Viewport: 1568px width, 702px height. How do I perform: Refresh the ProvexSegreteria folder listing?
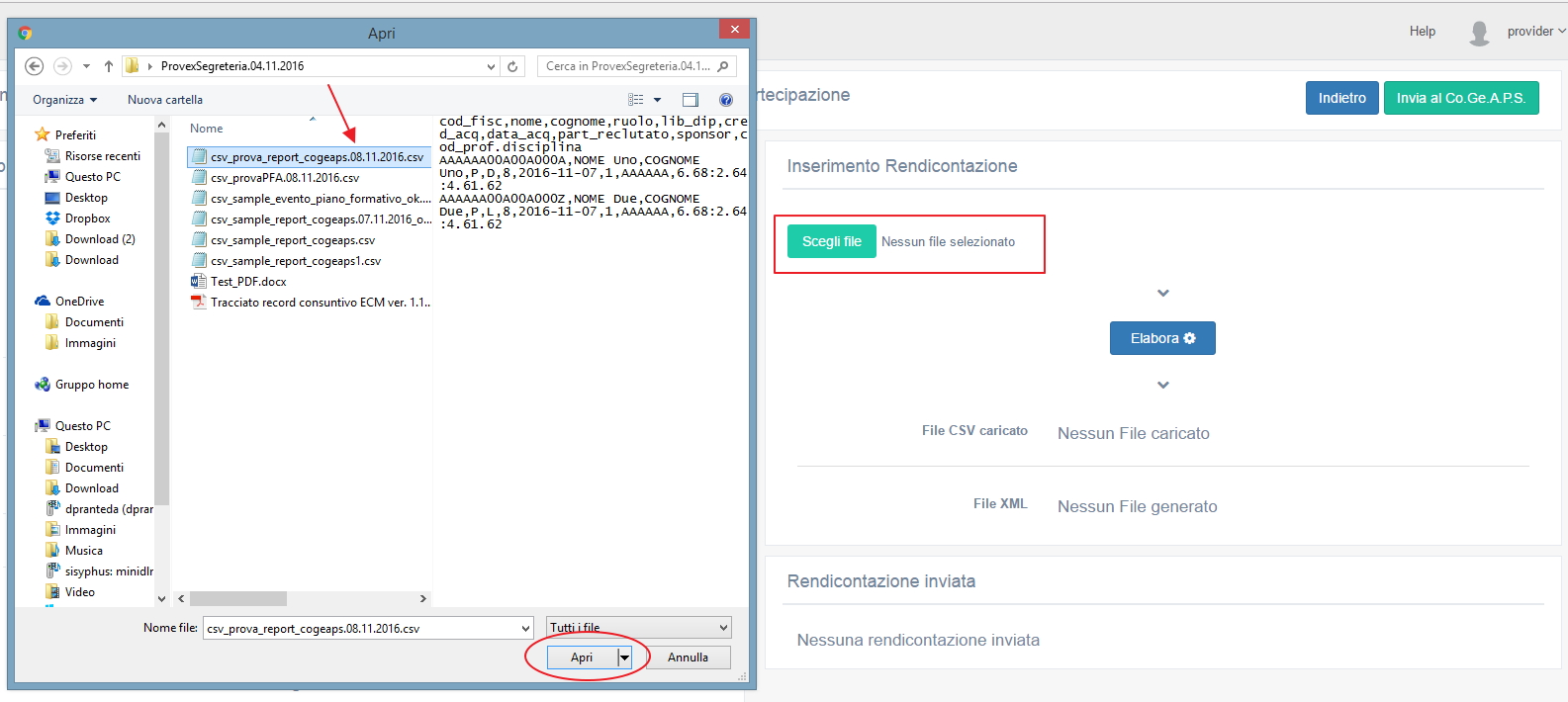click(x=512, y=66)
